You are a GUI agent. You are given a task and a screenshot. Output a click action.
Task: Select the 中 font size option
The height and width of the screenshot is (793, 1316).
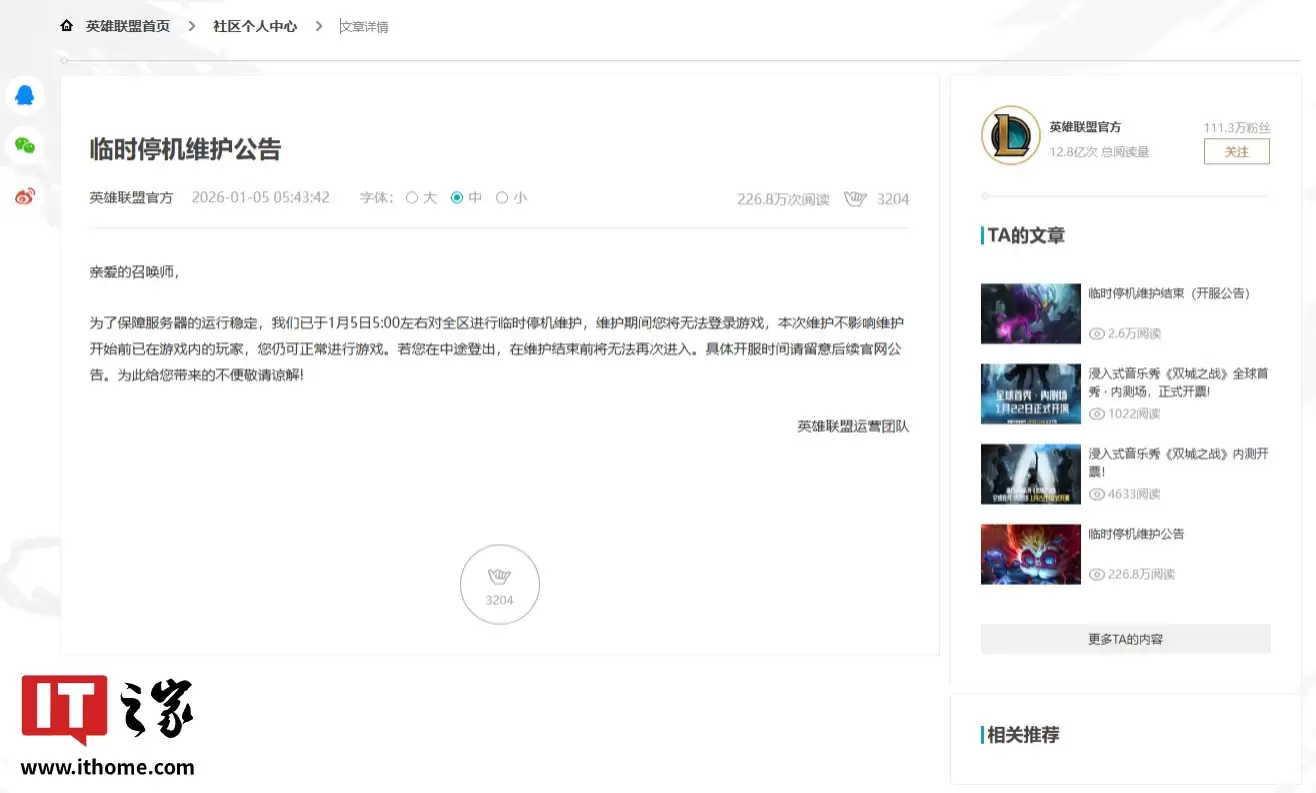(457, 197)
